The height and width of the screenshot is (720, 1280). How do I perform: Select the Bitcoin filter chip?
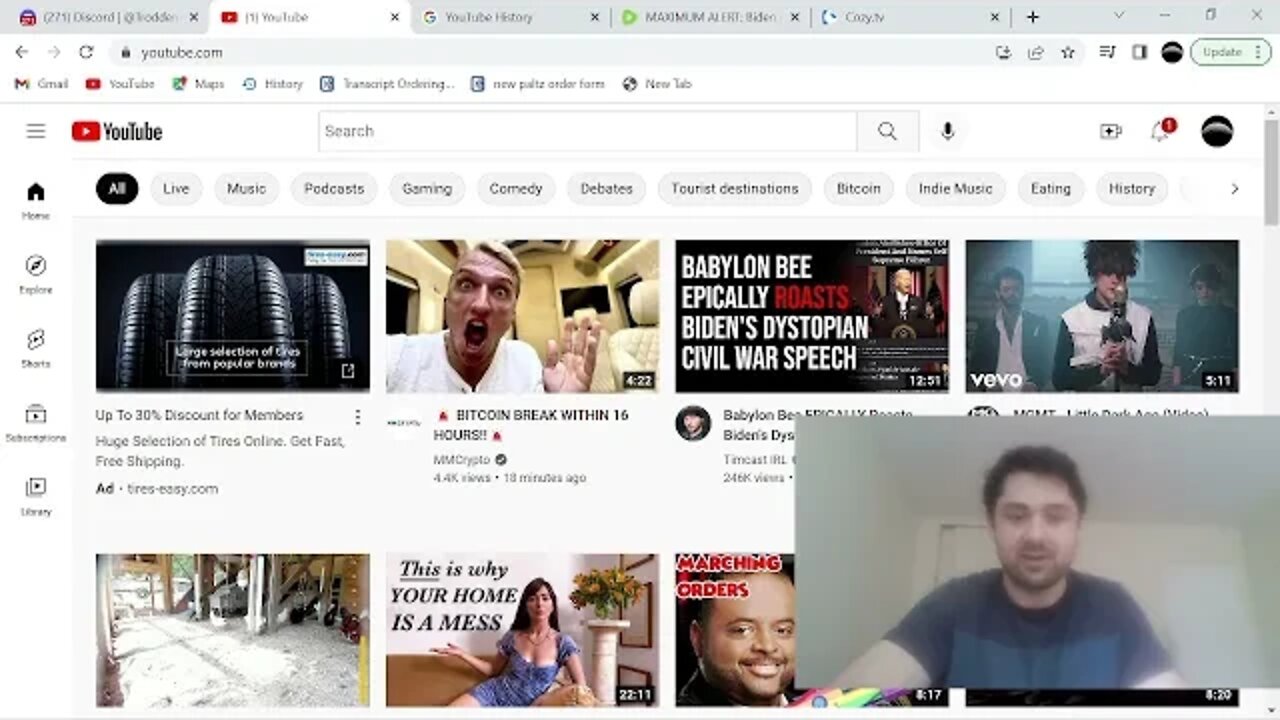click(859, 188)
